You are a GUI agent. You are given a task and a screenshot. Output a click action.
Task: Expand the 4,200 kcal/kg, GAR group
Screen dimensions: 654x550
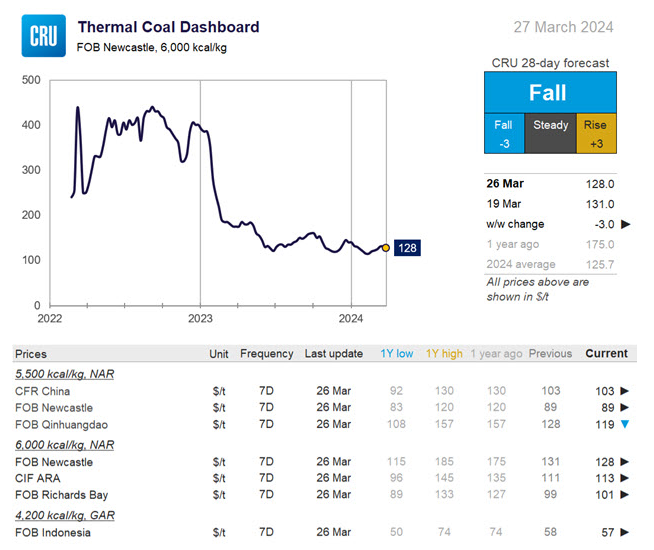click(x=63, y=514)
